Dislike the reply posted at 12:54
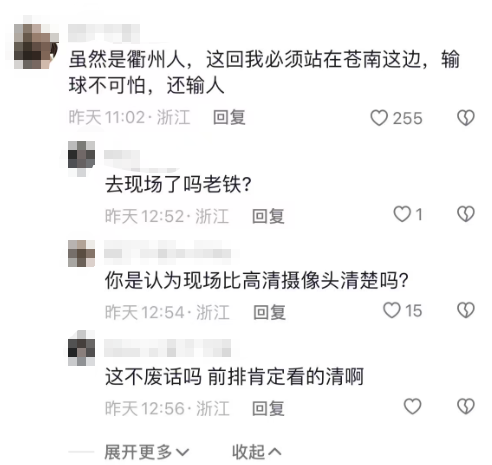492x465 pixels. pos(466,310)
